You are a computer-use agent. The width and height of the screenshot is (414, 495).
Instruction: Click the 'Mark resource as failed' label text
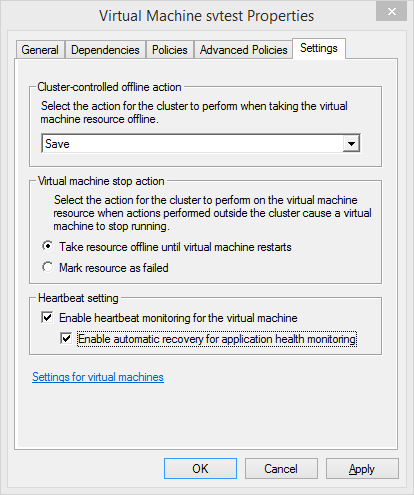pyautogui.click(x=114, y=268)
